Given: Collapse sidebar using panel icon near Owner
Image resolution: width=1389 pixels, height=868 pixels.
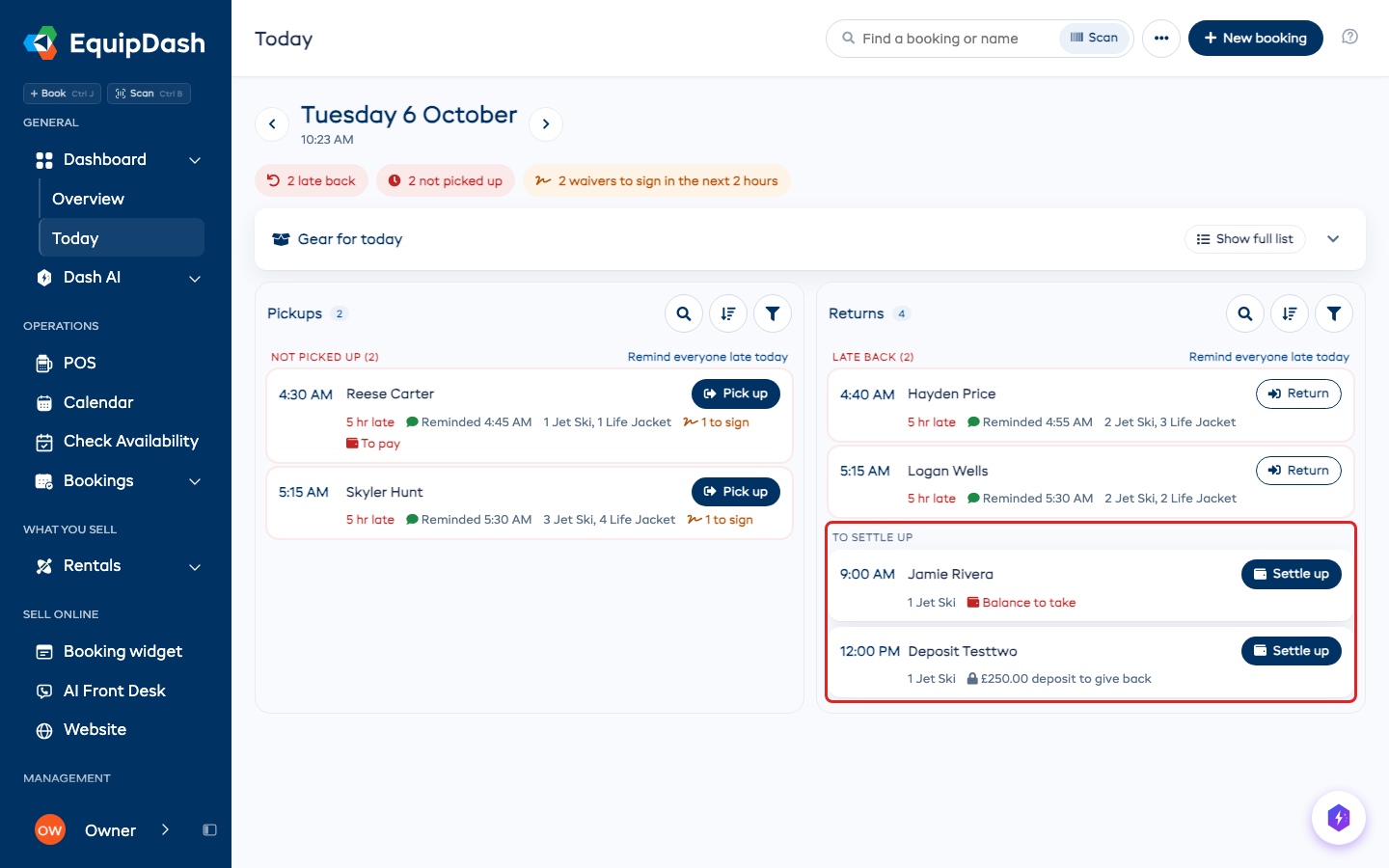Looking at the screenshot, I should click(209, 829).
